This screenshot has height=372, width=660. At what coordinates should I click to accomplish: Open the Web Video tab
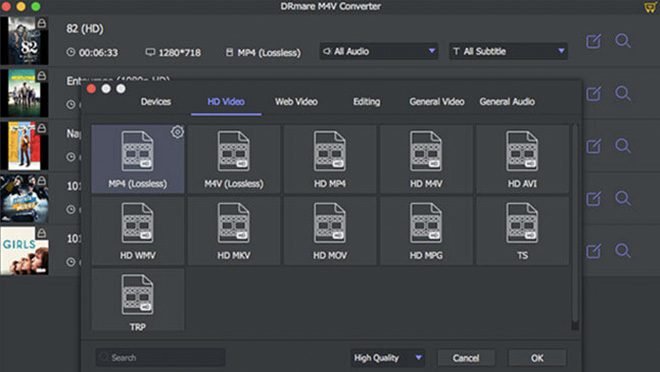pos(296,101)
